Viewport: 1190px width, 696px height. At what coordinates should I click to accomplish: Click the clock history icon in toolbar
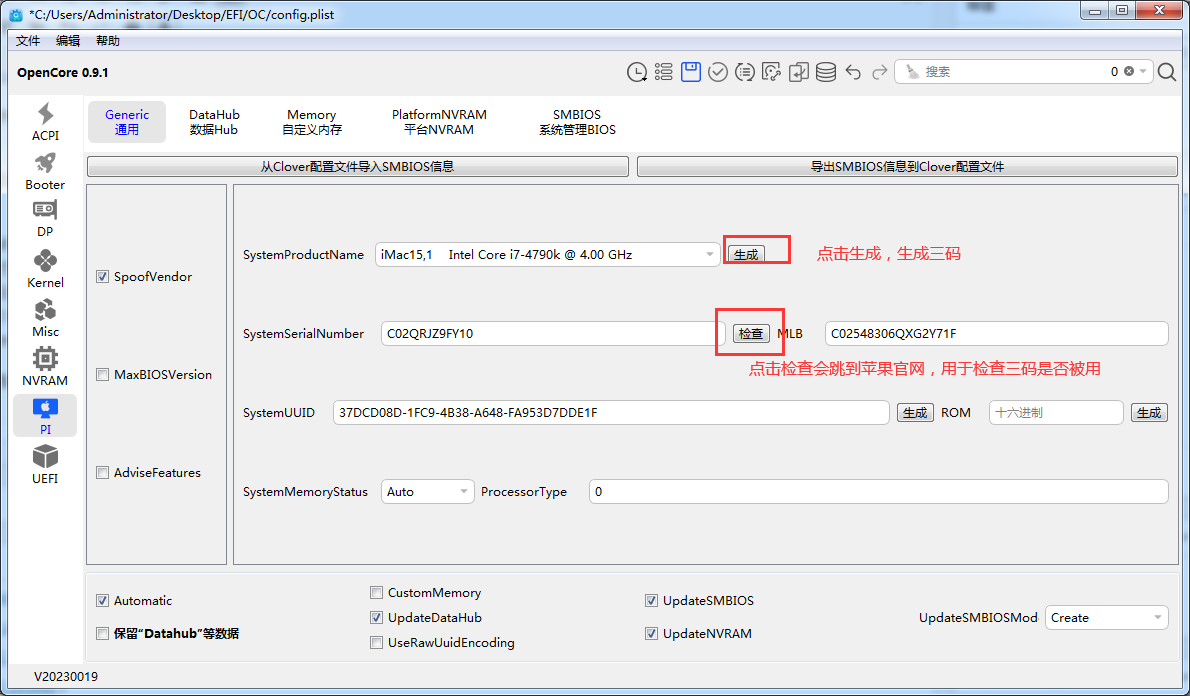[636, 72]
